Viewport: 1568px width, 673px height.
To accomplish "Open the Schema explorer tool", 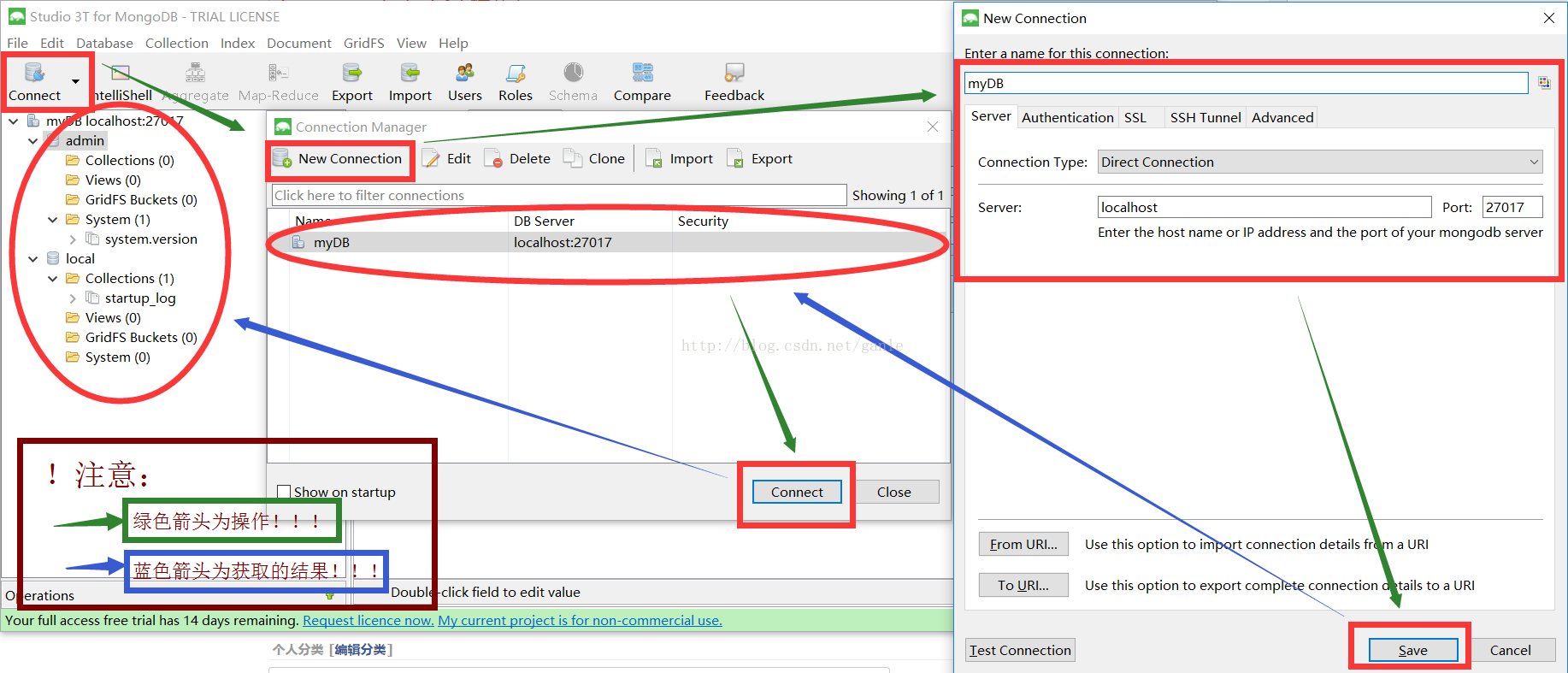I will point(573,82).
